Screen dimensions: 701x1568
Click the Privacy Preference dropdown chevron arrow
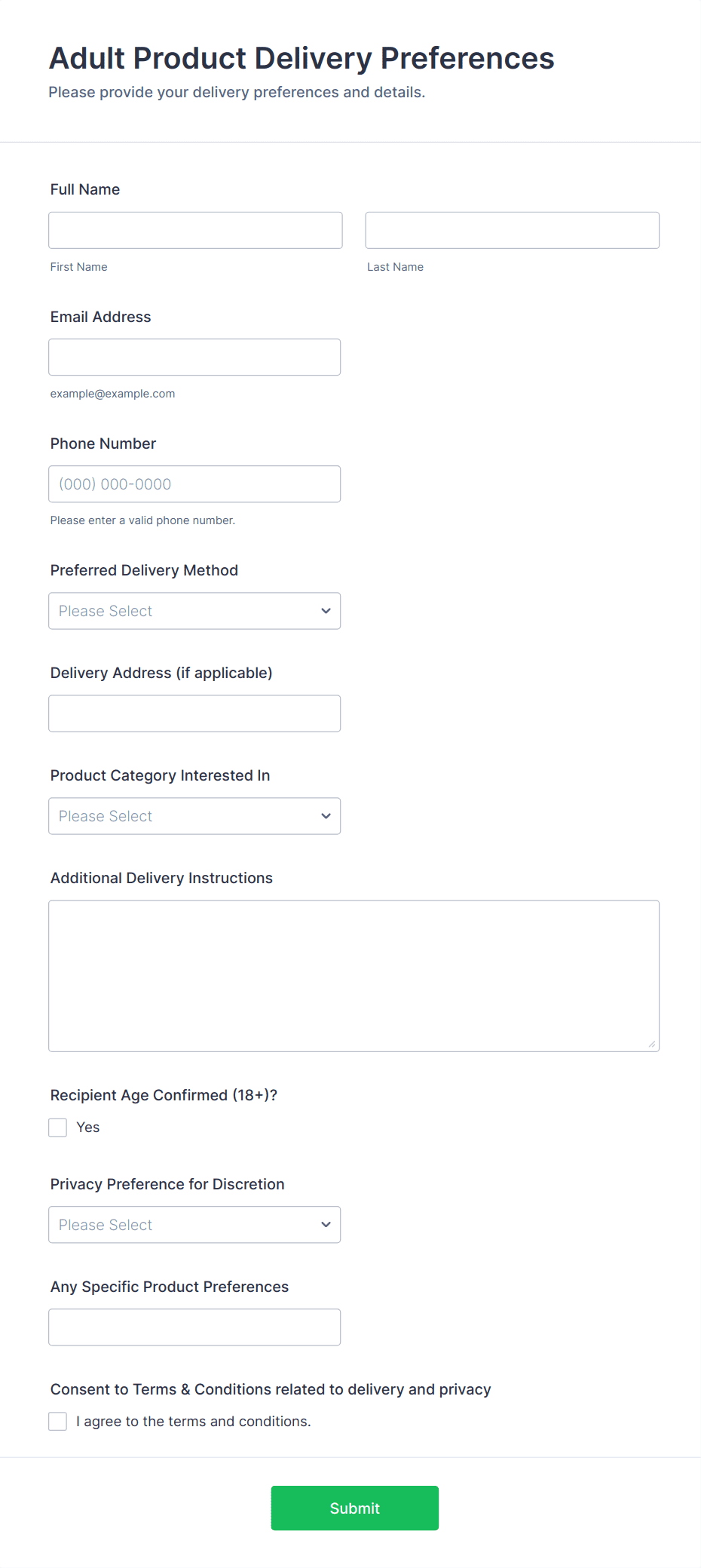coord(326,1225)
